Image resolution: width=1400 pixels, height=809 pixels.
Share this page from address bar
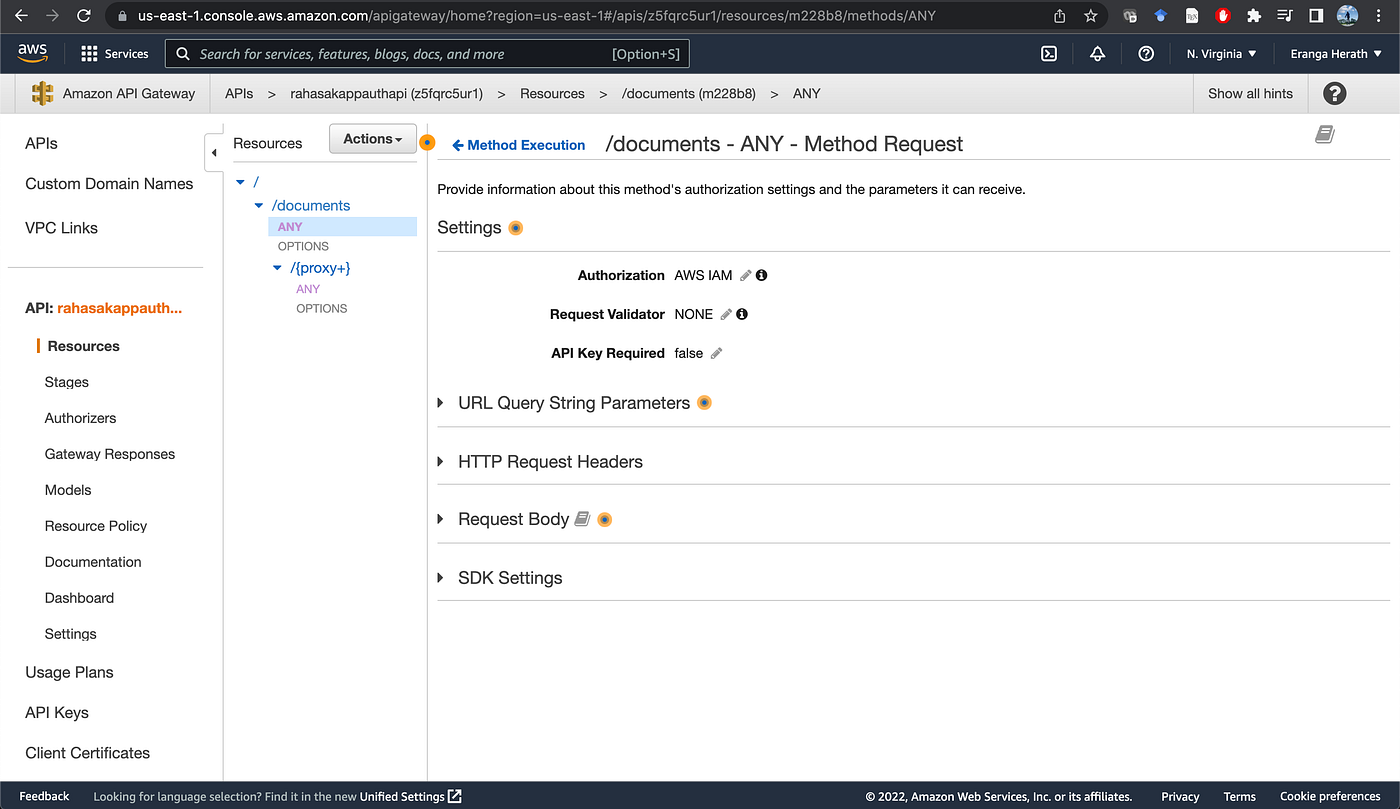pyautogui.click(x=1060, y=16)
